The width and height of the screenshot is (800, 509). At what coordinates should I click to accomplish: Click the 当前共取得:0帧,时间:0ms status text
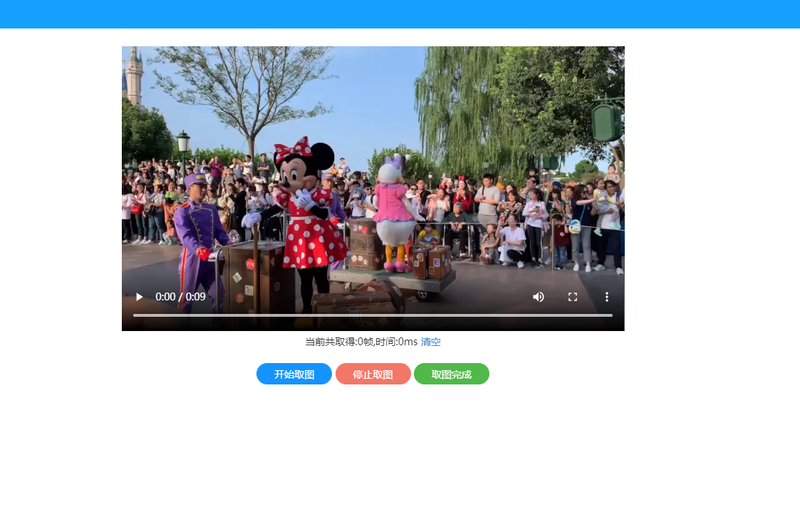[x=361, y=342]
